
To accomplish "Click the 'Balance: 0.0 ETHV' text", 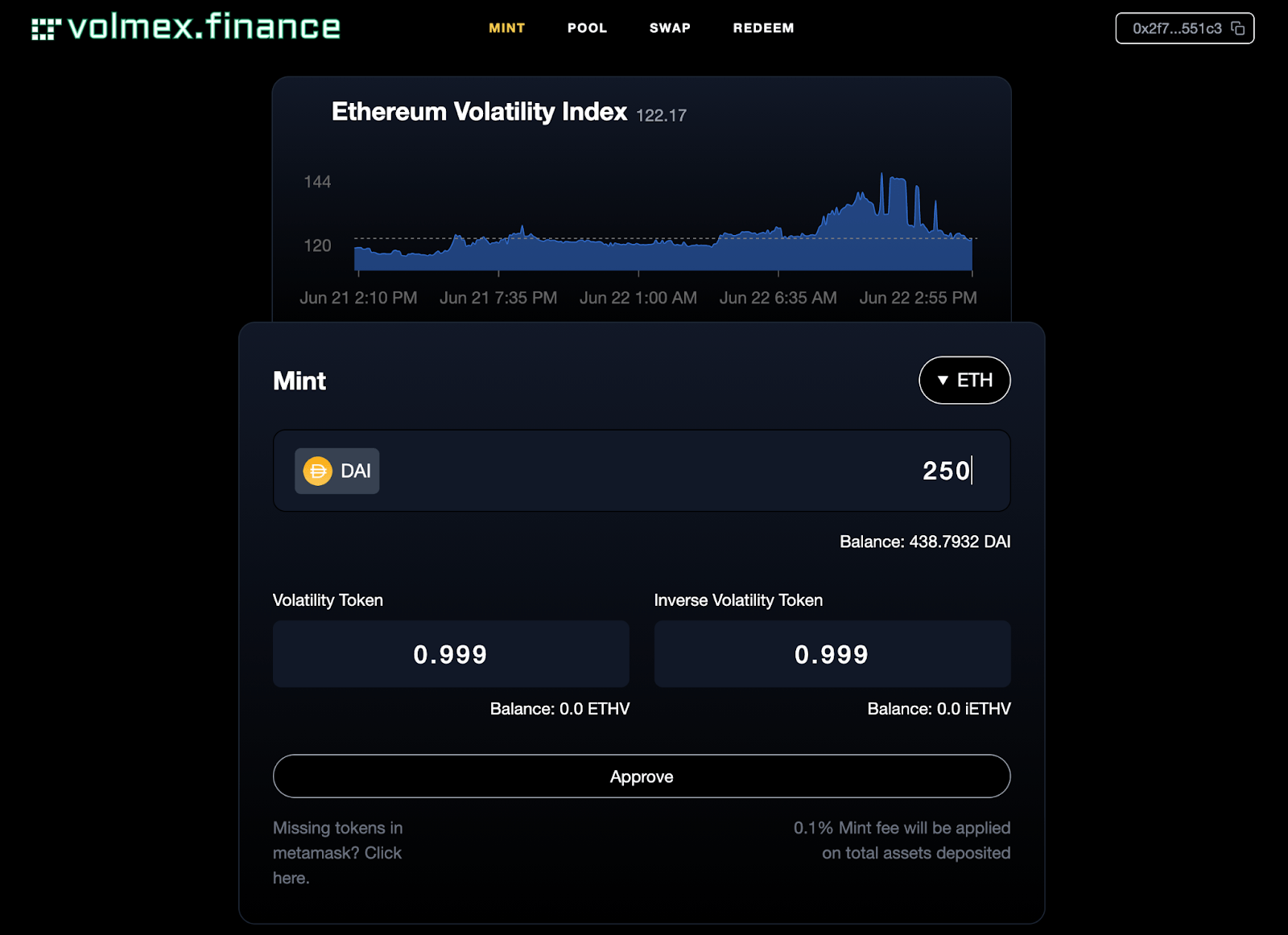I will pyautogui.click(x=559, y=709).
